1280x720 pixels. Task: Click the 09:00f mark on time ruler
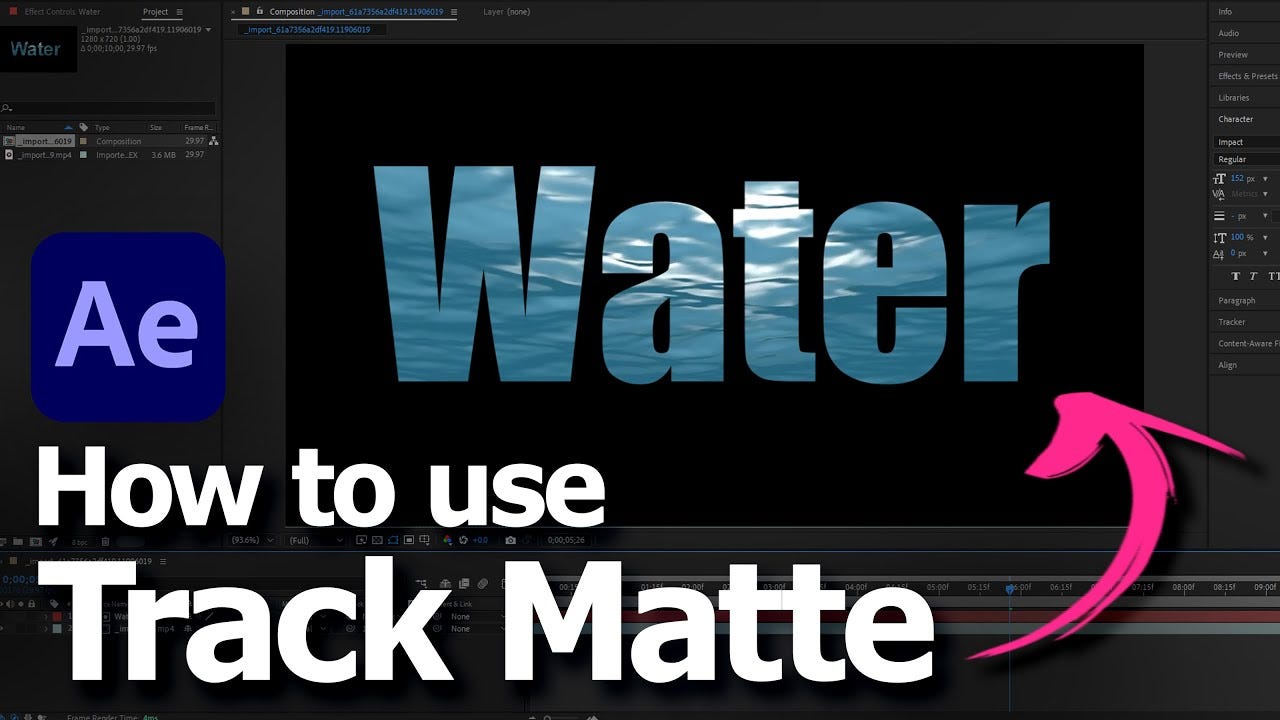pyautogui.click(x=1265, y=588)
